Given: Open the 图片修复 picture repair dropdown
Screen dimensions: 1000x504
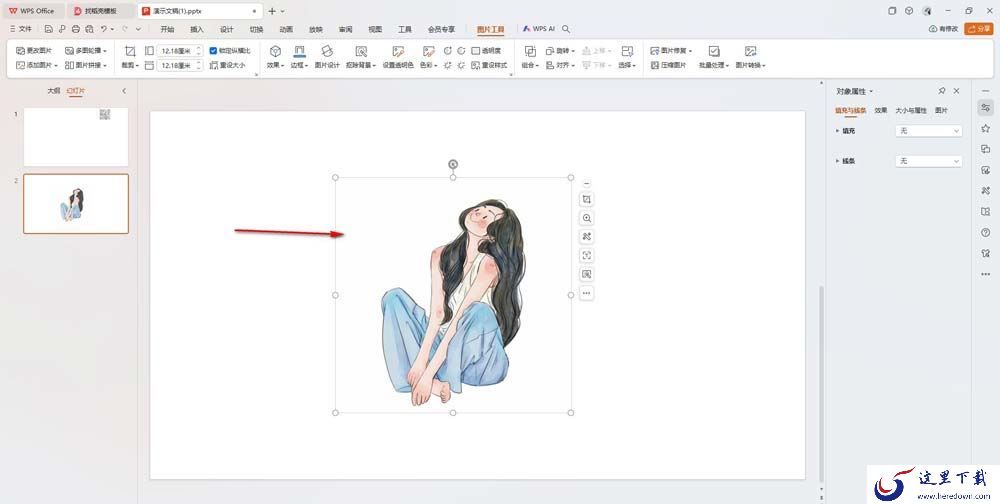Looking at the screenshot, I should tap(671, 50).
